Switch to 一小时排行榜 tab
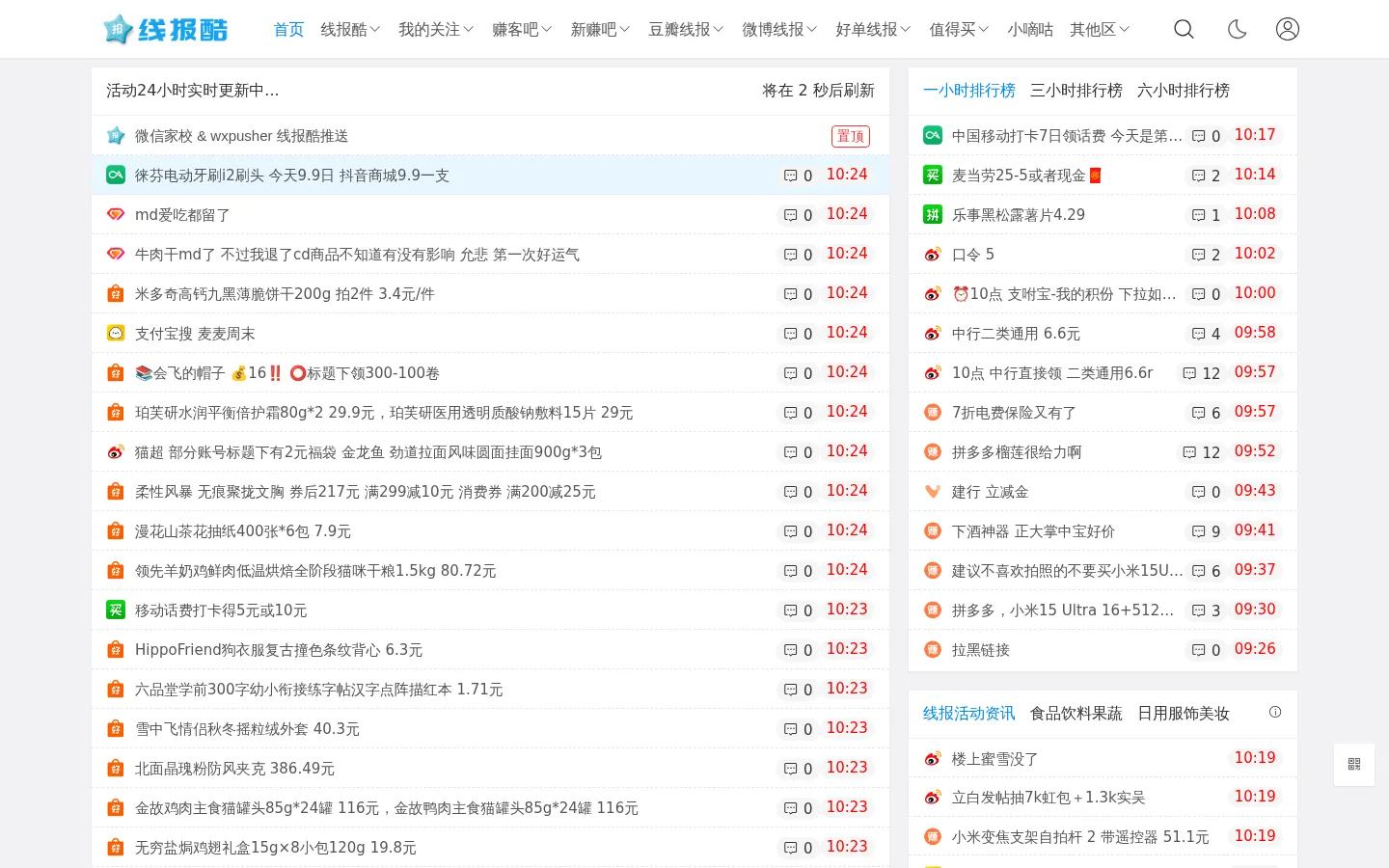 (969, 90)
